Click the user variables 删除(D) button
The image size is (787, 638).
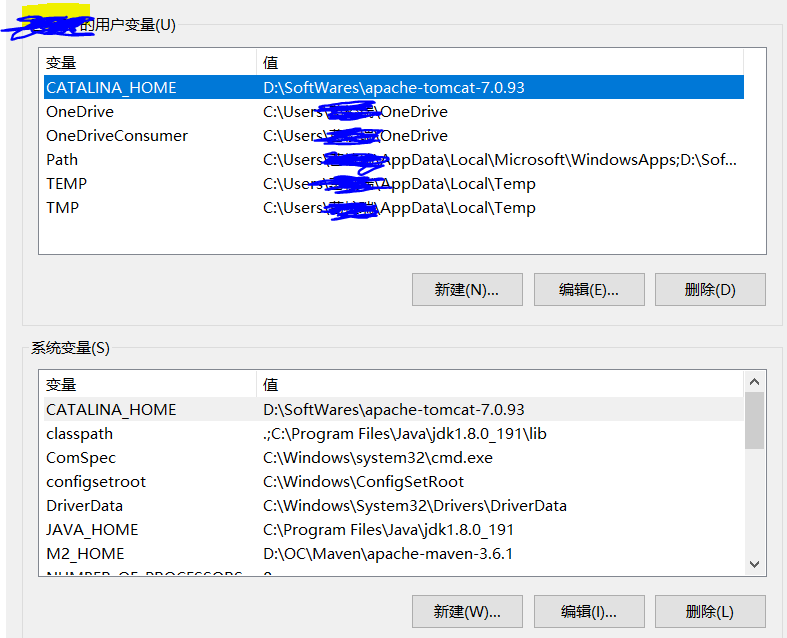(x=710, y=290)
